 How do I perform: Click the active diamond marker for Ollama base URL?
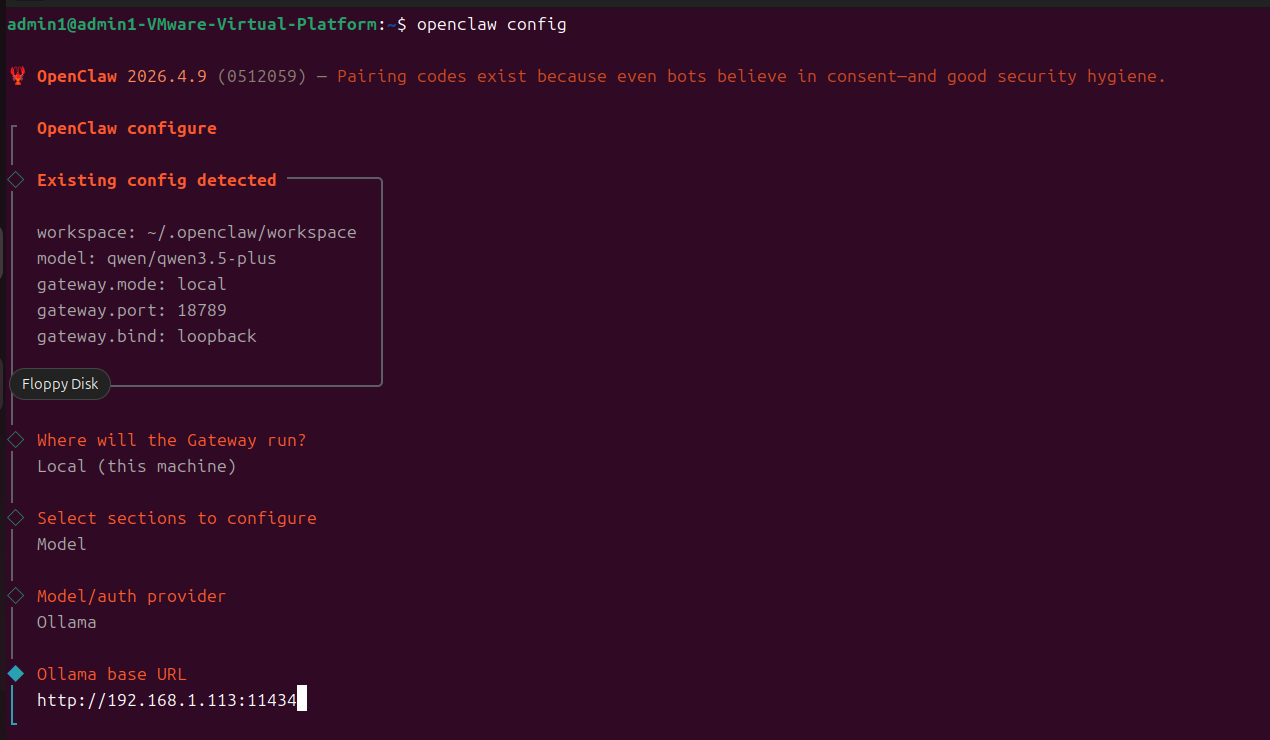pos(15,674)
